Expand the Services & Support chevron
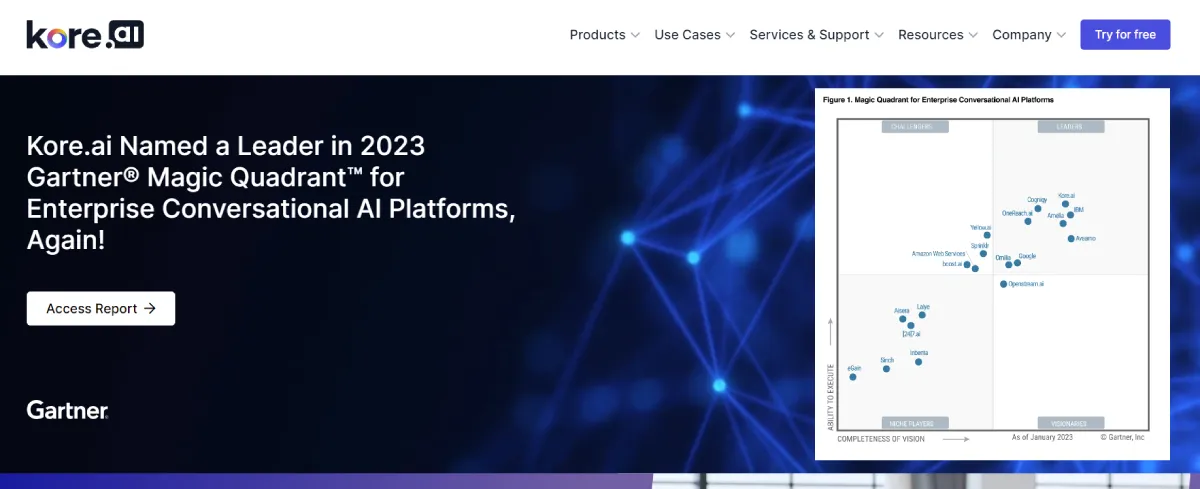The height and width of the screenshot is (489, 1200). [879, 35]
